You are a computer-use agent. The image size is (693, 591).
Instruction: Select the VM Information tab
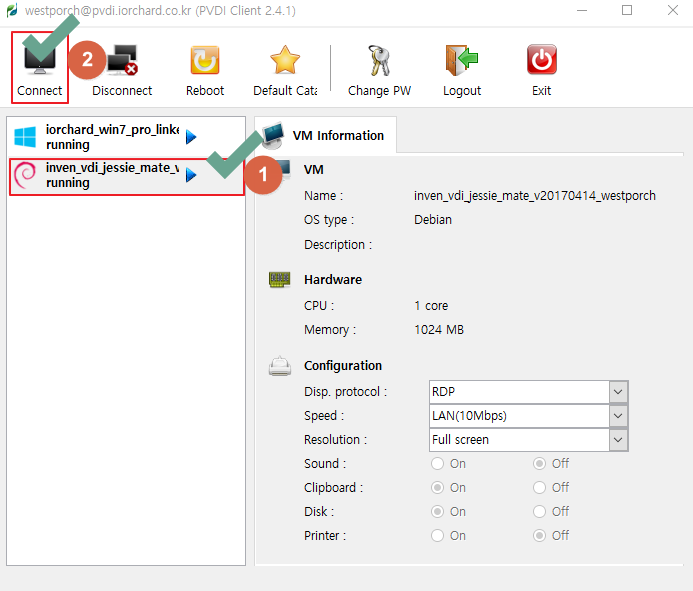[326, 135]
